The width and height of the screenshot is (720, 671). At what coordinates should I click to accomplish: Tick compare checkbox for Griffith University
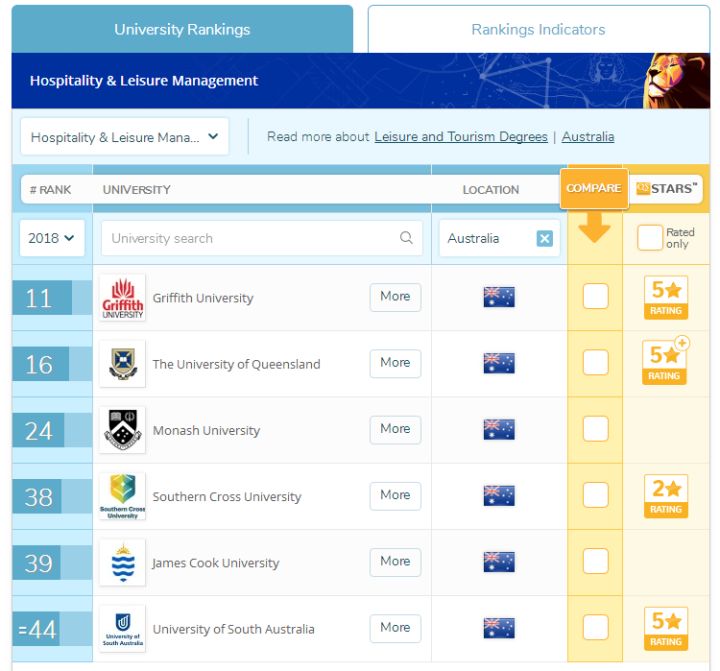pos(595,297)
